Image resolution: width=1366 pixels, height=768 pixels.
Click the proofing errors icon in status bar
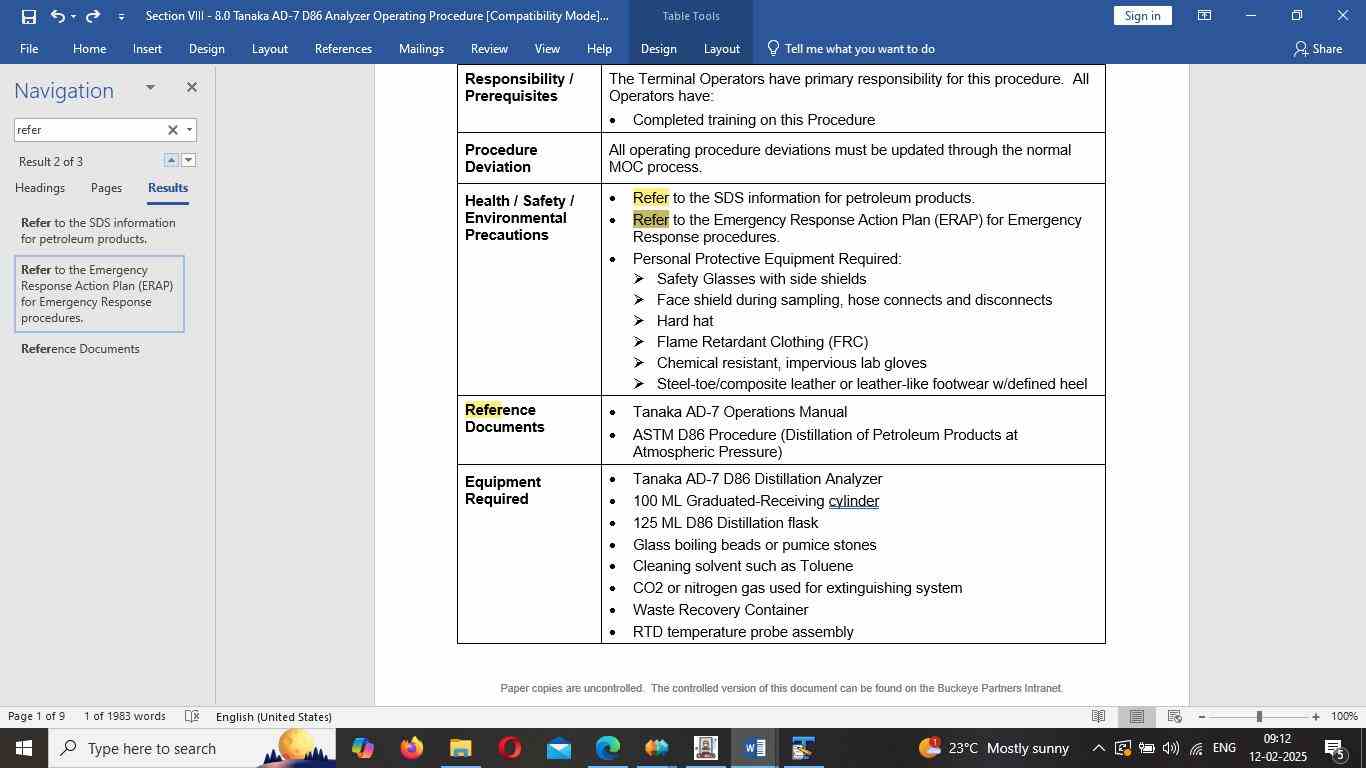[192, 717]
